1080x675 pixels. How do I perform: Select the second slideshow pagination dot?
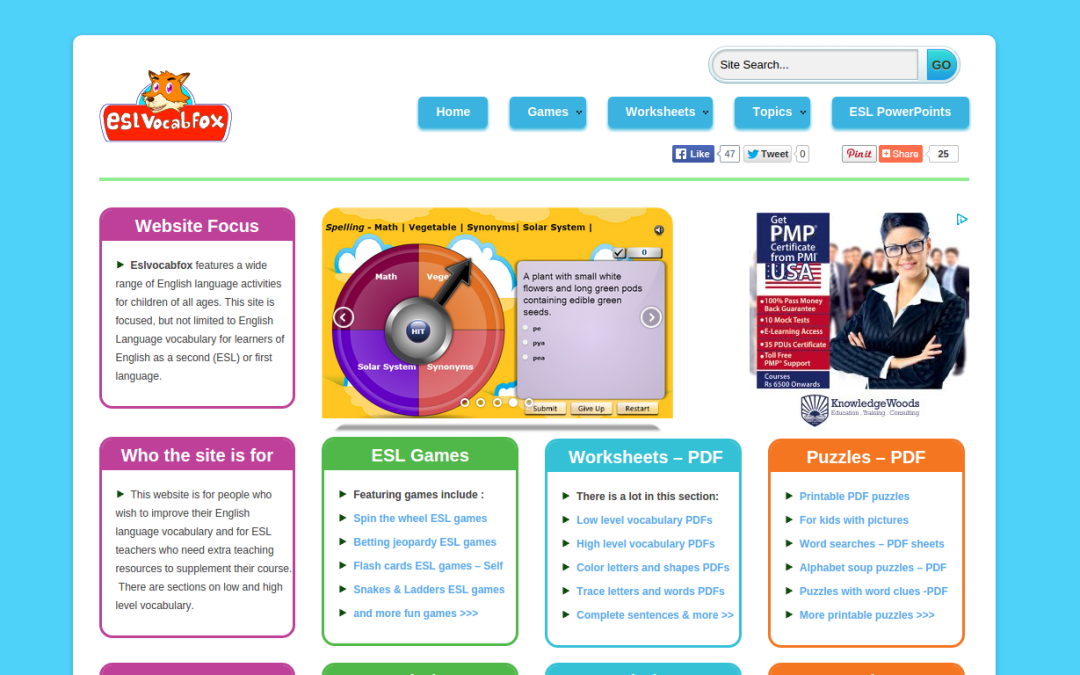481,402
